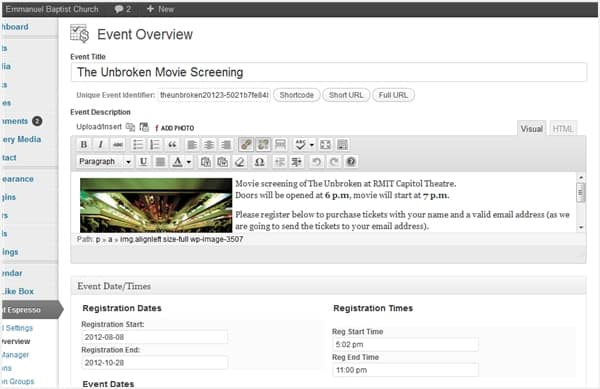The image size is (600, 389).
Task: Click the bulleted list icon
Action: click(x=138, y=145)
